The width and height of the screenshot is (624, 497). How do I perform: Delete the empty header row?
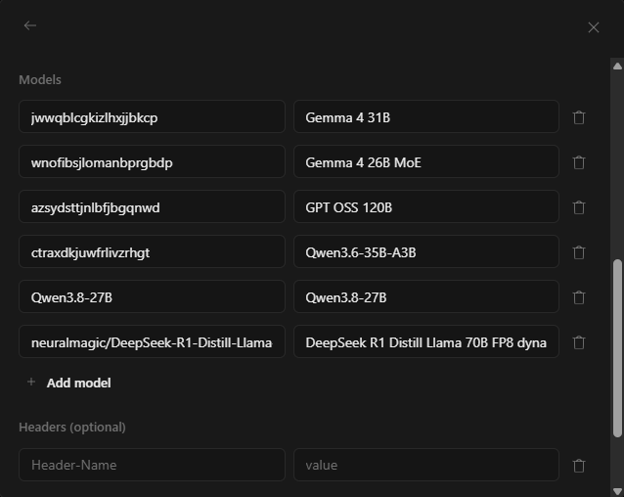click(x=579, y=466)
